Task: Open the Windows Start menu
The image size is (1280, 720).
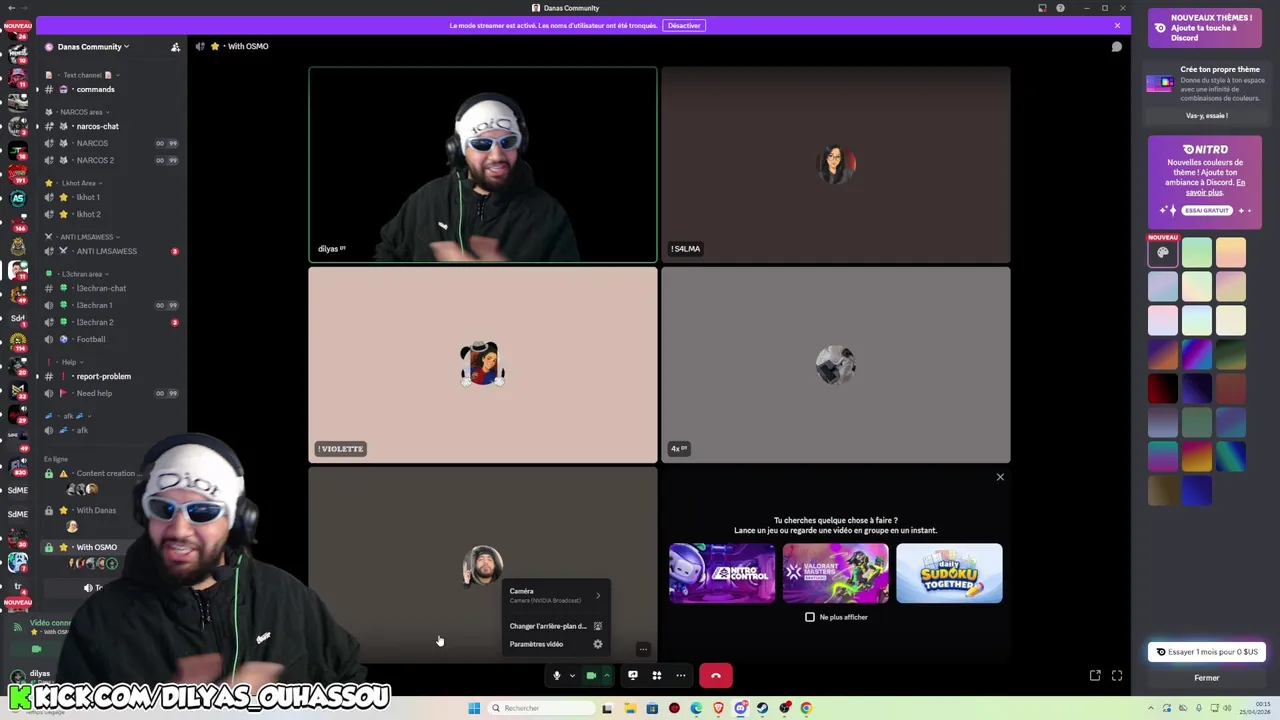Action: click(x=474, y=708)
